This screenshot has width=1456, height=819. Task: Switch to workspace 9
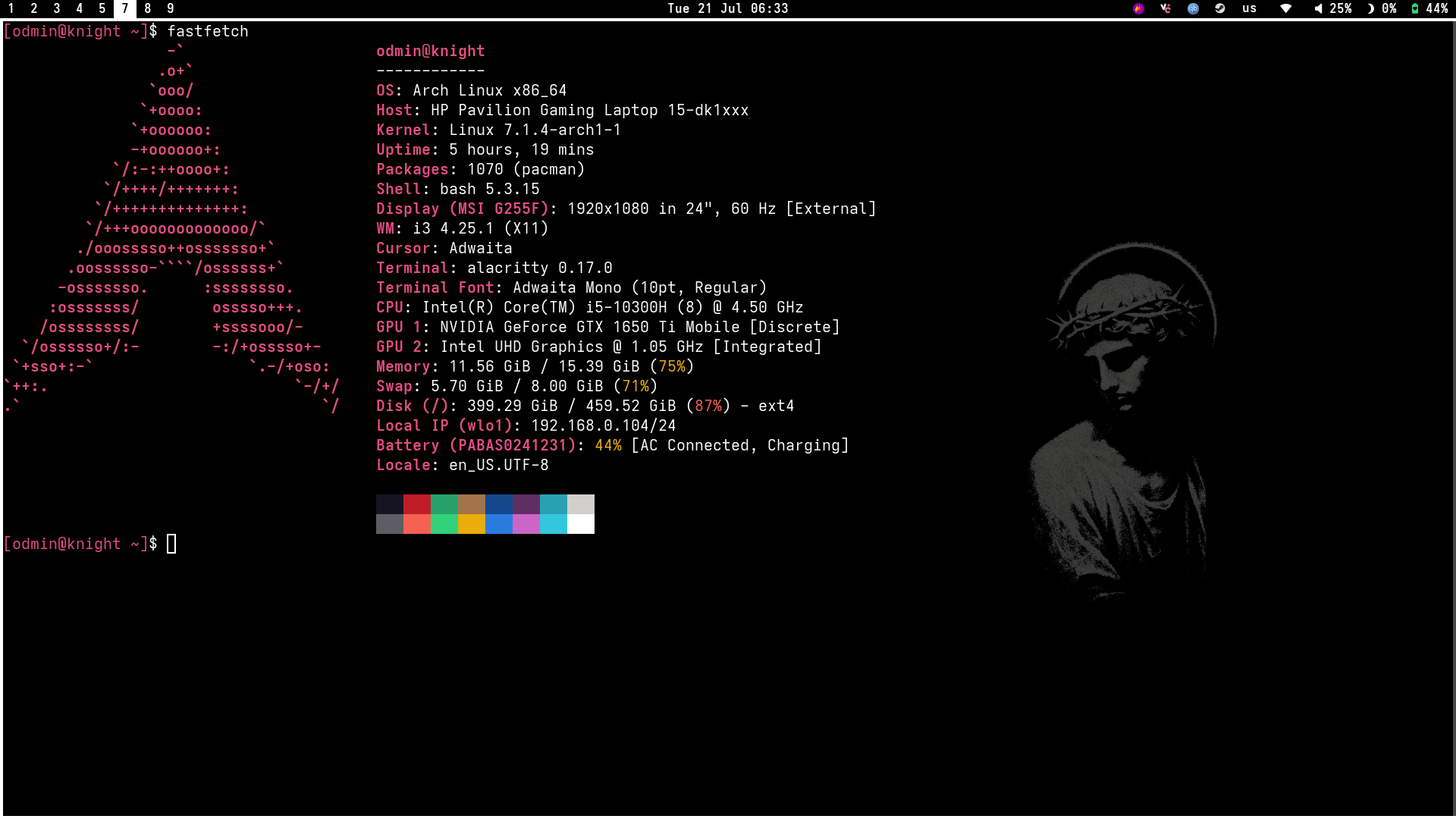pos(171,8)
